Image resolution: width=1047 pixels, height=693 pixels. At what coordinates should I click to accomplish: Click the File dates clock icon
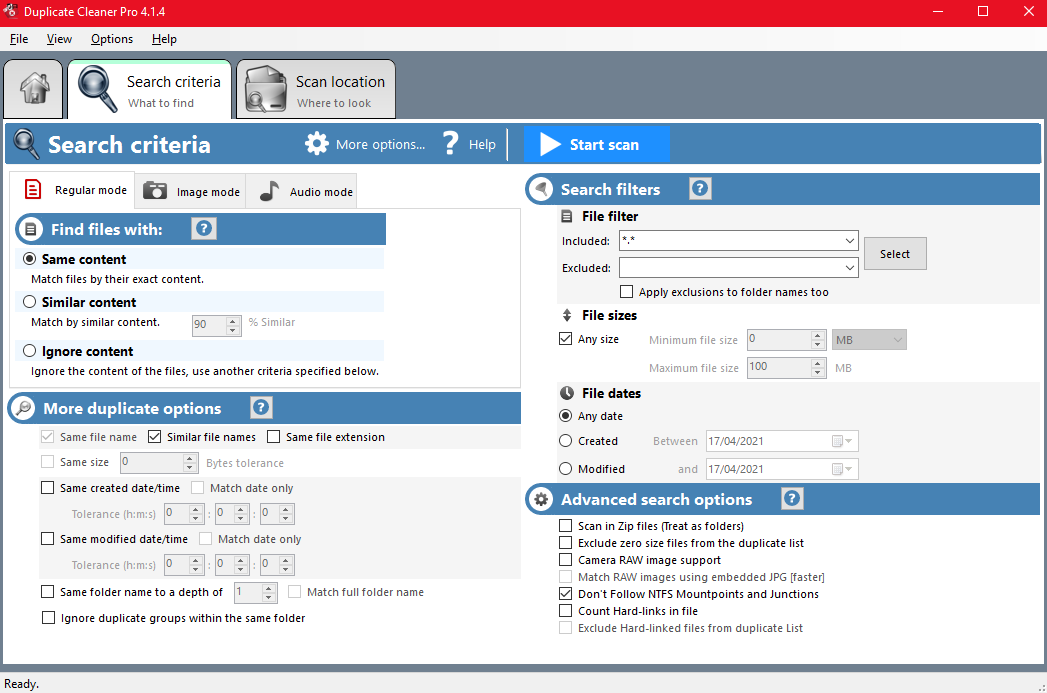click(x=567, y=393)
